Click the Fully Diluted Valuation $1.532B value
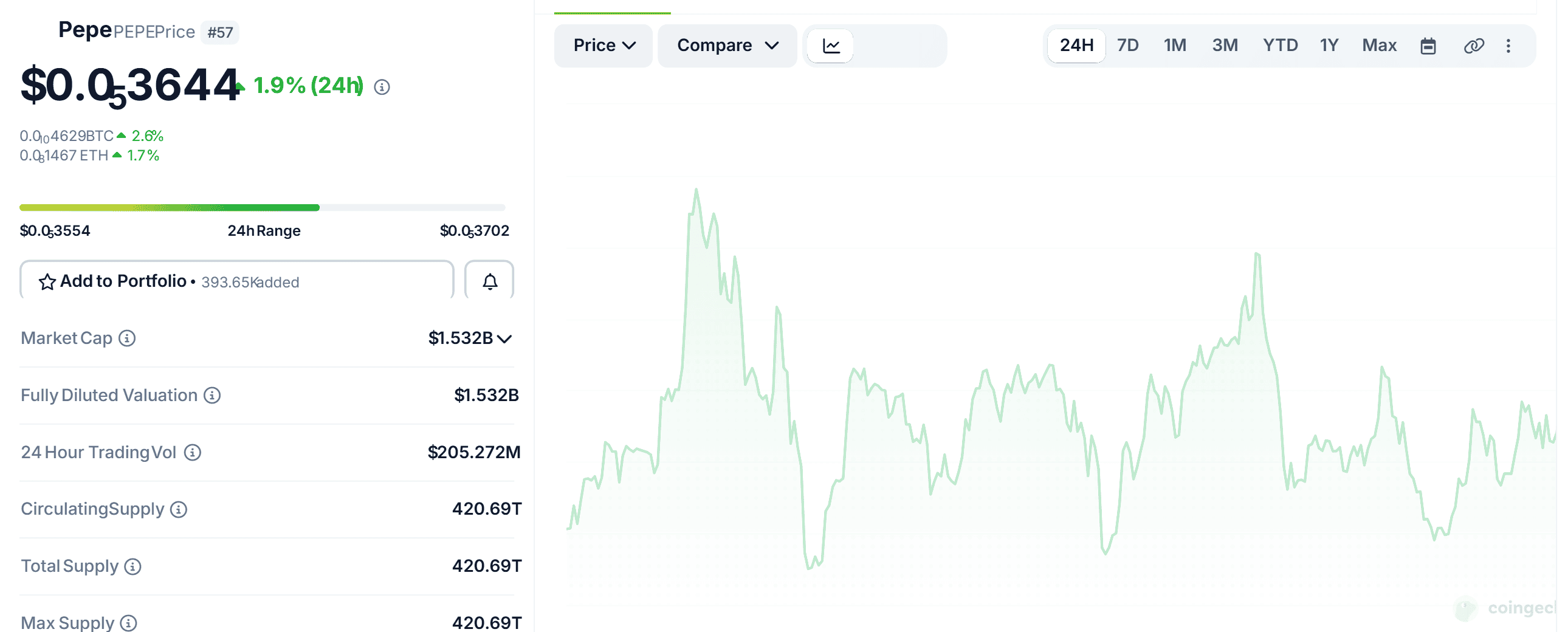This screenshot has height=632, width=1568. [486, 395]
